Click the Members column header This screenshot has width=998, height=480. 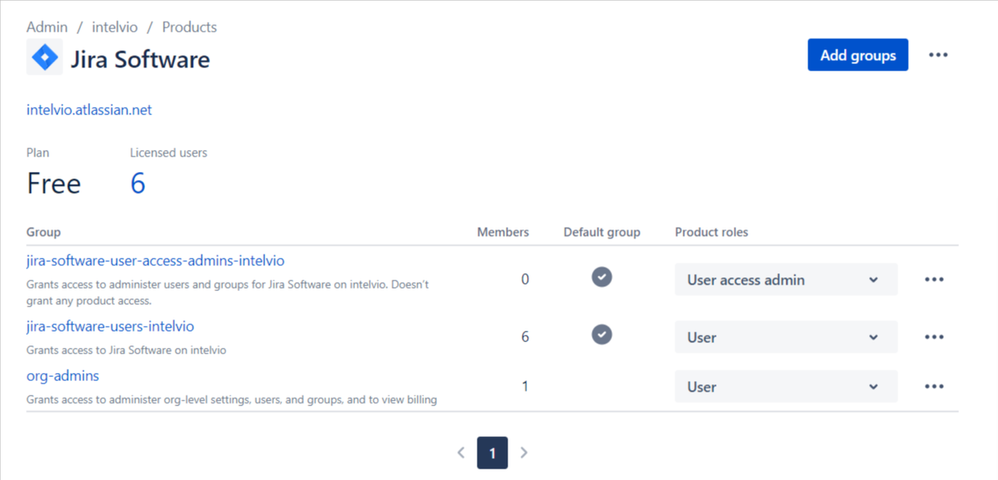[x=503, y=232]
